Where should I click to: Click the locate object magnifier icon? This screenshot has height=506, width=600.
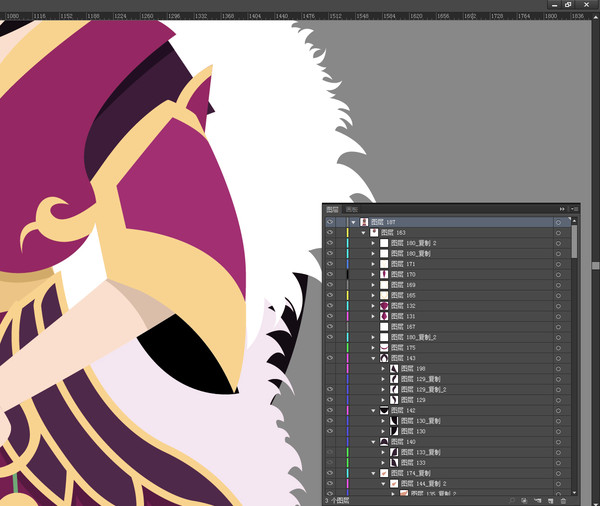(512, 501)
